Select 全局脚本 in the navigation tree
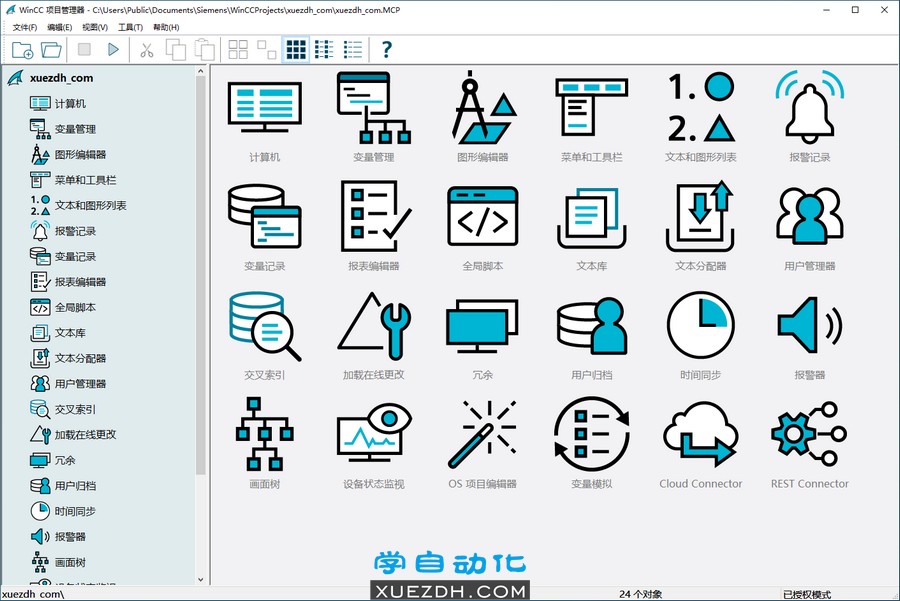 coord(75,307)
